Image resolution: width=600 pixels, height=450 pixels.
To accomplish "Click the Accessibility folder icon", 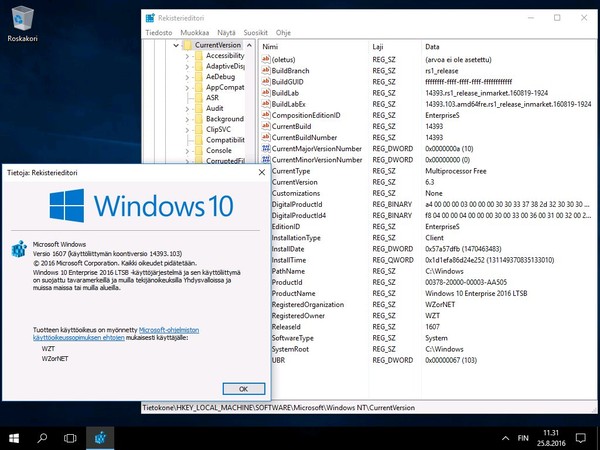I will [199, 56].
